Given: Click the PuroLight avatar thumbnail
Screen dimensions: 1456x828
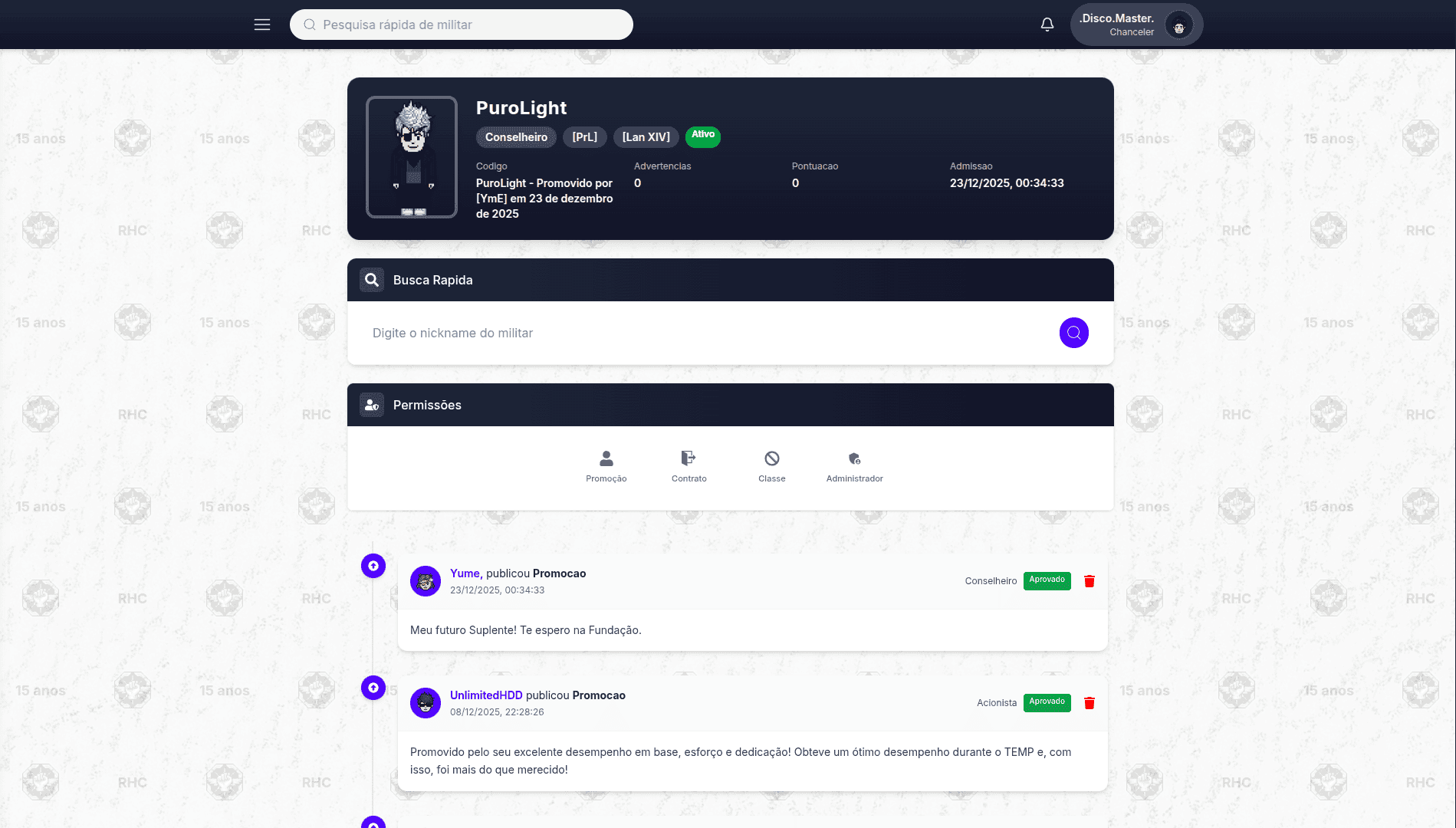Looking at the screenshot, I should [412, 157].
